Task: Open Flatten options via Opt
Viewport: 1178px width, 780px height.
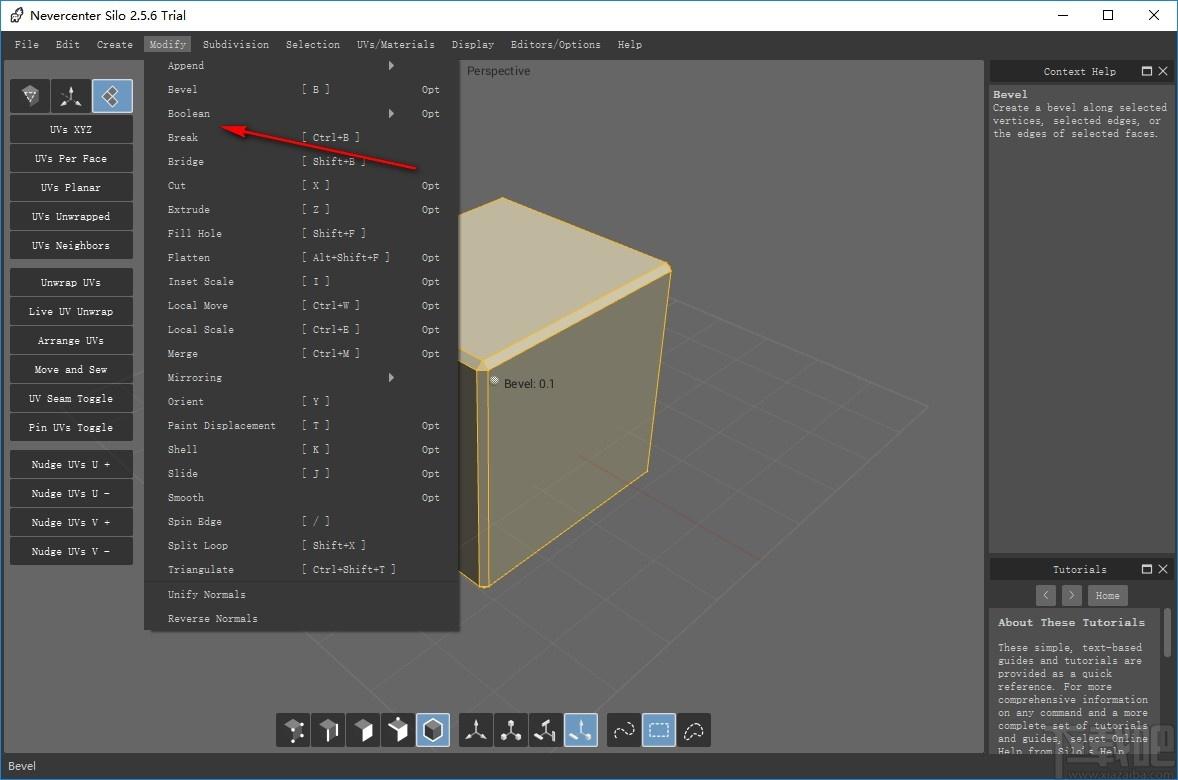Action: point(430,258)
